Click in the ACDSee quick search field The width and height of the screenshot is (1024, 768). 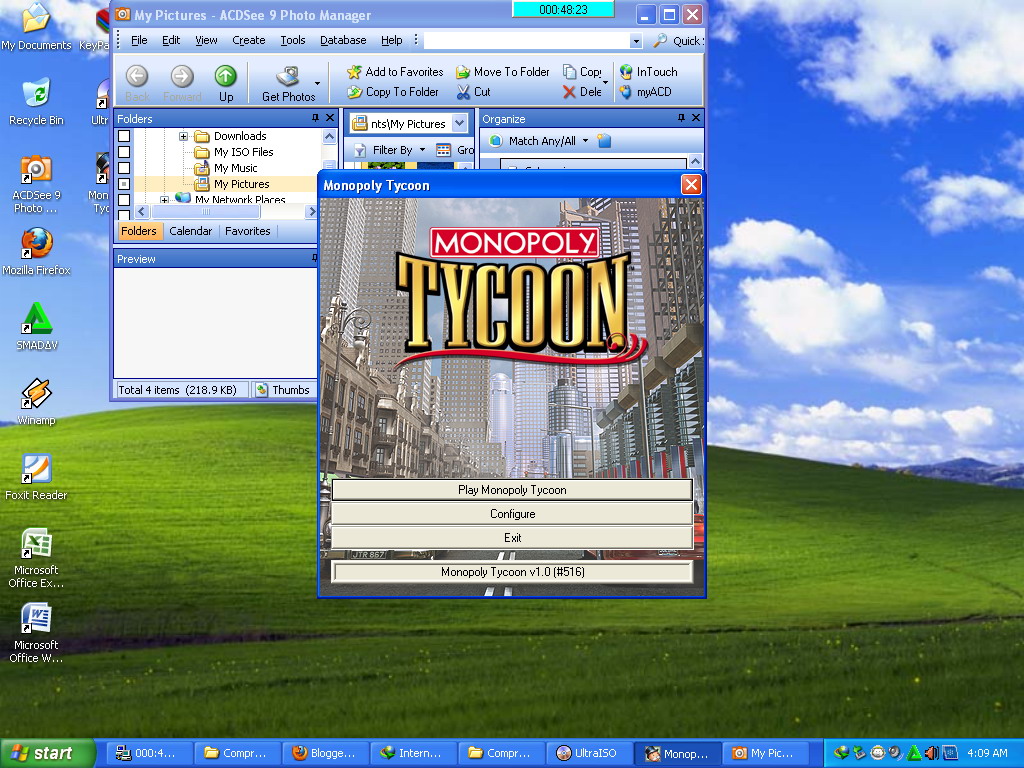click(526, 41)
